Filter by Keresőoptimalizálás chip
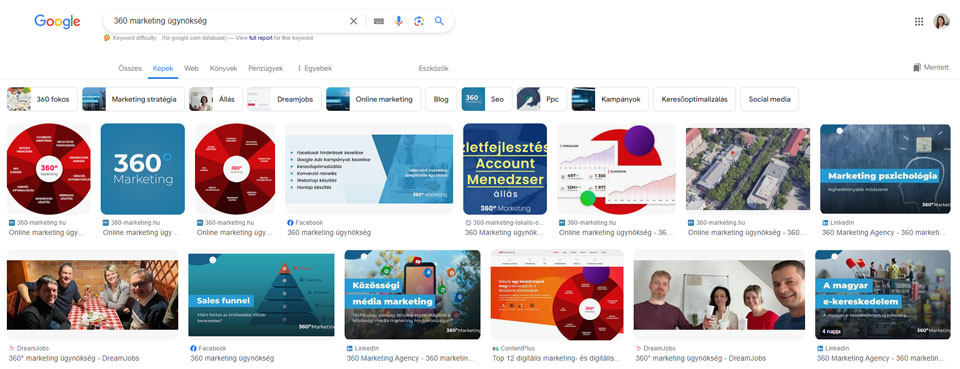 pos(694,99)
